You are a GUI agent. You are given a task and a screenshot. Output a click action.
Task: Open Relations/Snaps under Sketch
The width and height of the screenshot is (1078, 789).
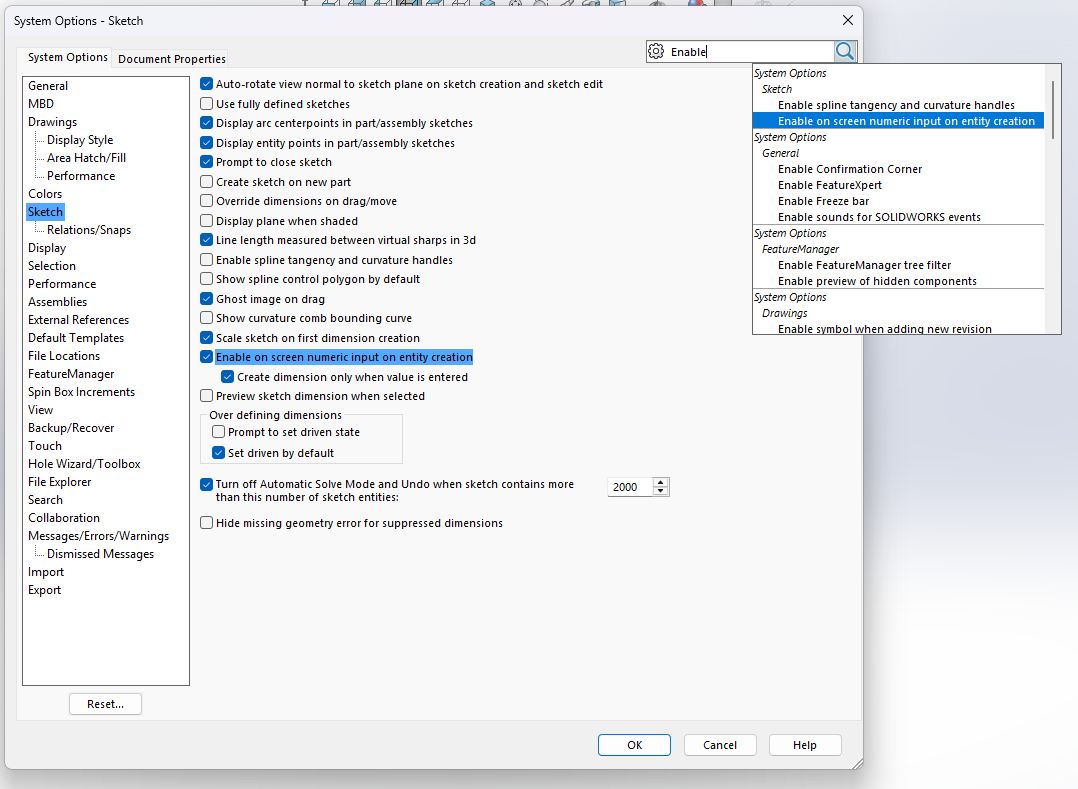[x=88, y=230]
